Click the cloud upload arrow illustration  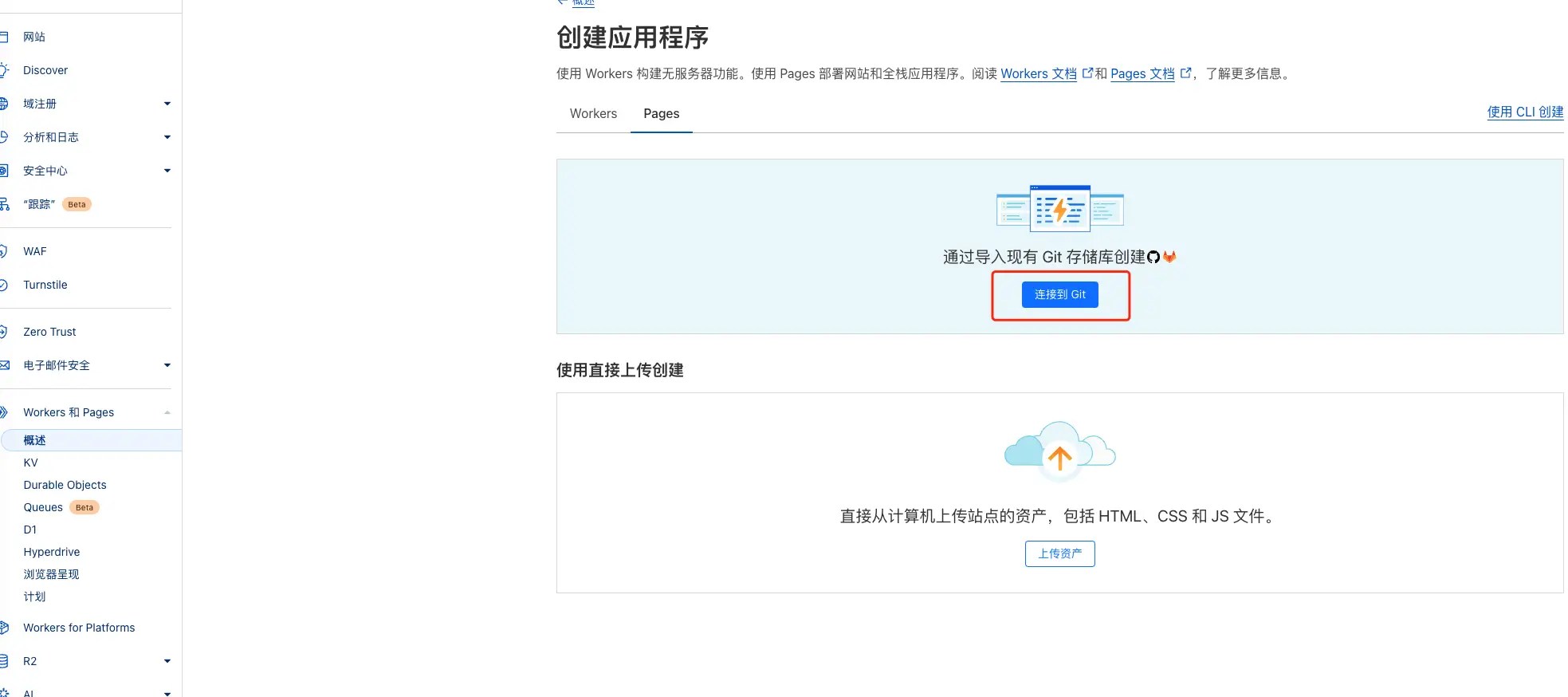[1059, 452]
